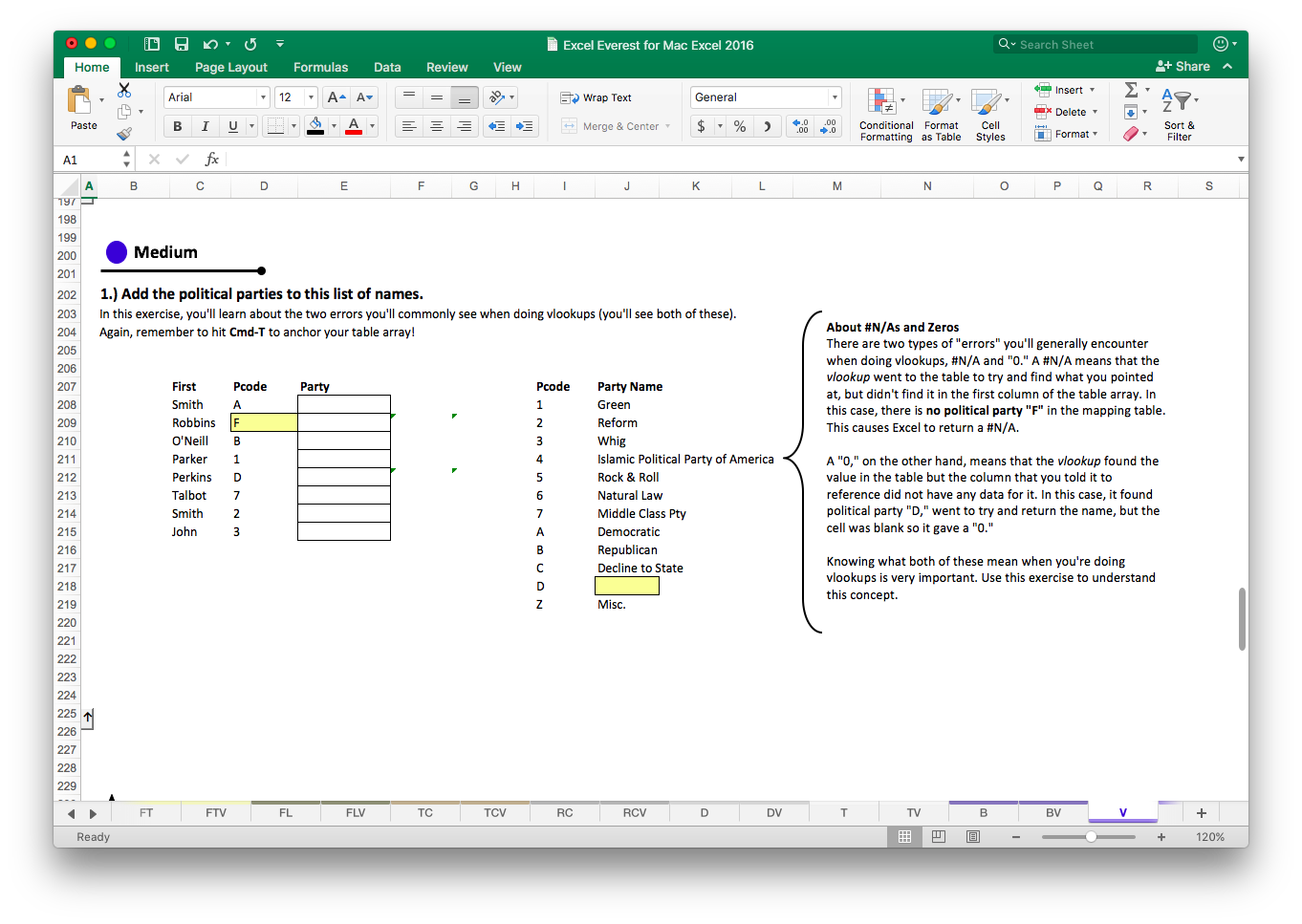Click the Percent style icon
The width and height of the screenshot is (1302, 924).
[x=739, y=125]
